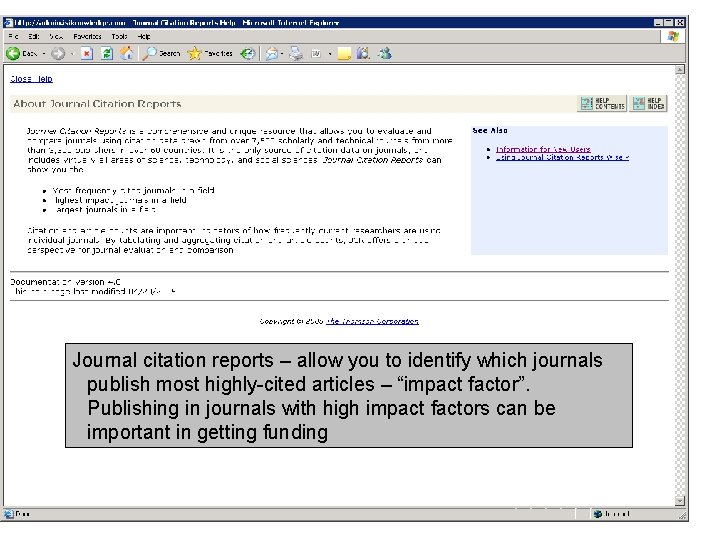
Task: Print the page with printer icon
Action: [296, 54]
